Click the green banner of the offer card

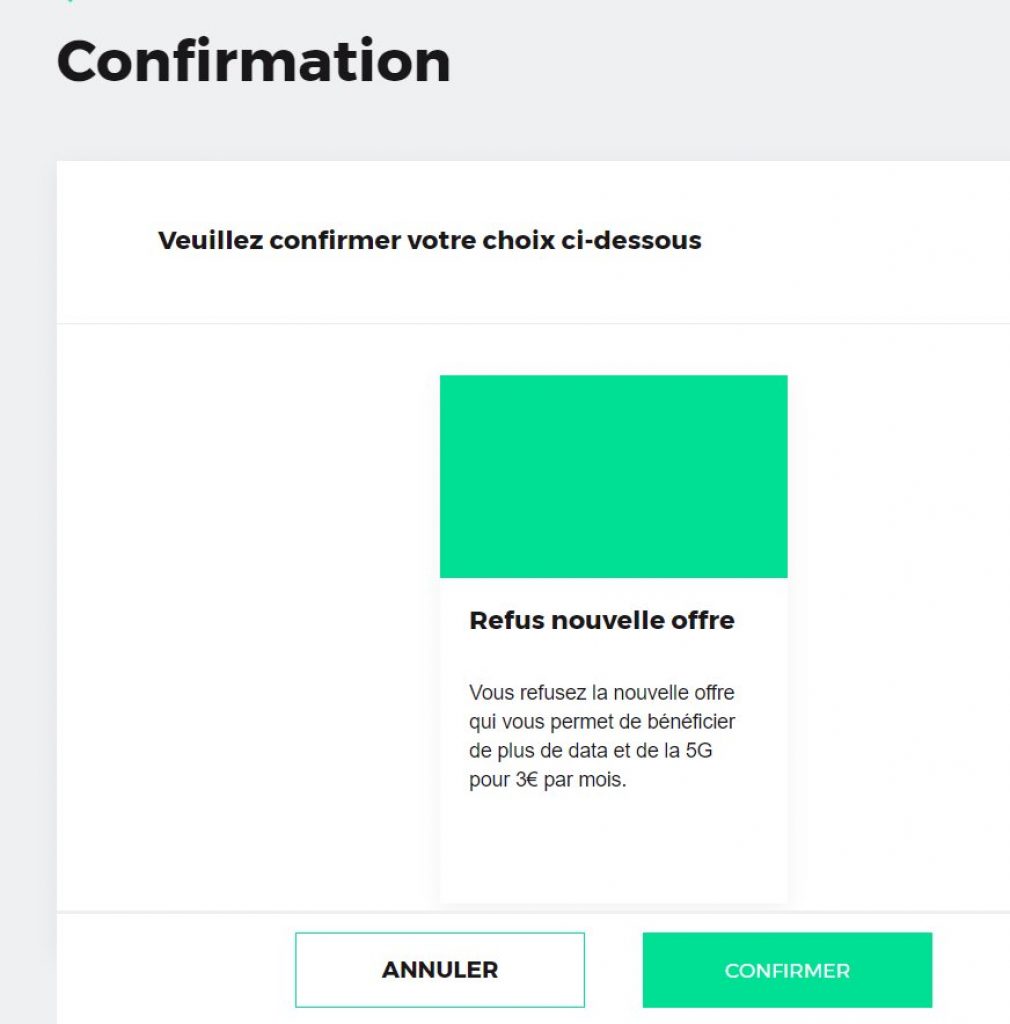613,476
